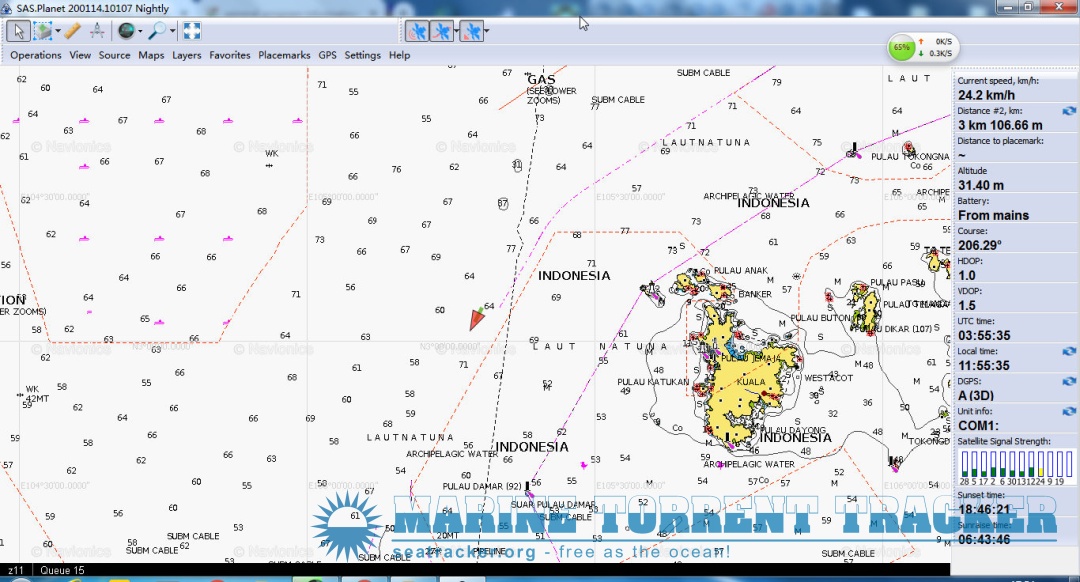Click the PULAU DAYONG map label
This screenshot has width=1080, height=582.
point(793,429)
